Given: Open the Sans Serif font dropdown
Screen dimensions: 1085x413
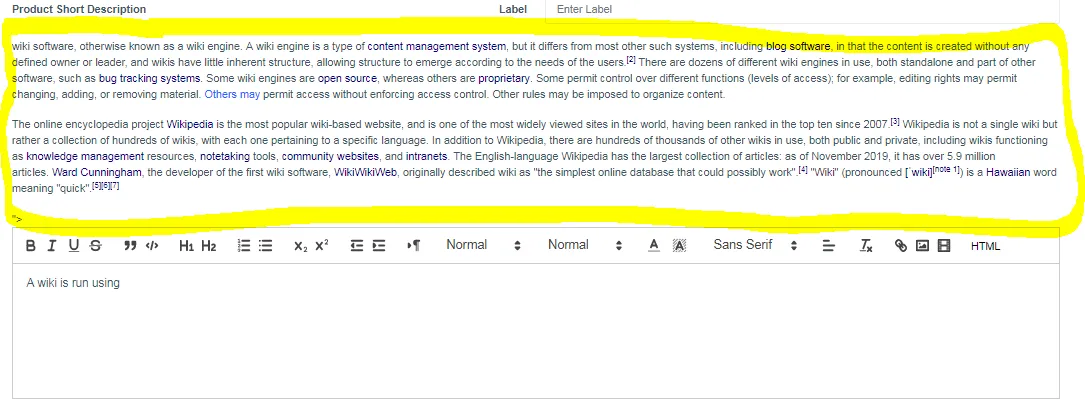Looking at the screenshot, I should pyautogui.click(x=755, y=245).
